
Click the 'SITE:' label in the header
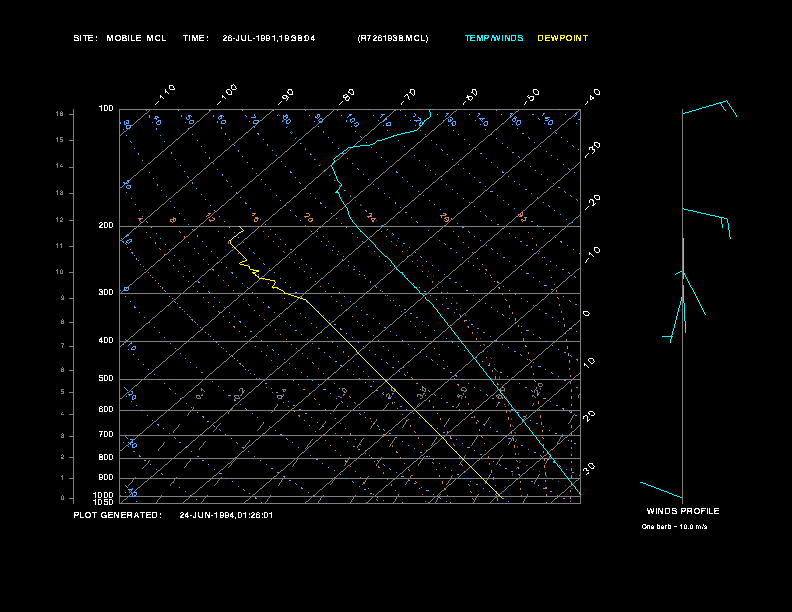pyautogui.click(x=85, y=38)
